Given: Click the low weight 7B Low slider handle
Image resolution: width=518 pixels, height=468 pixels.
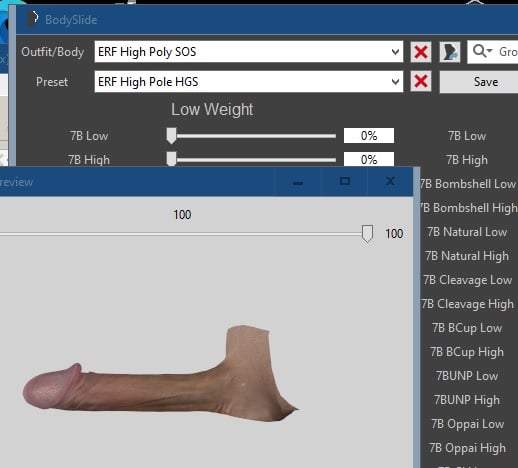Looking at the screenshot, I should click(x=171, y=136).
